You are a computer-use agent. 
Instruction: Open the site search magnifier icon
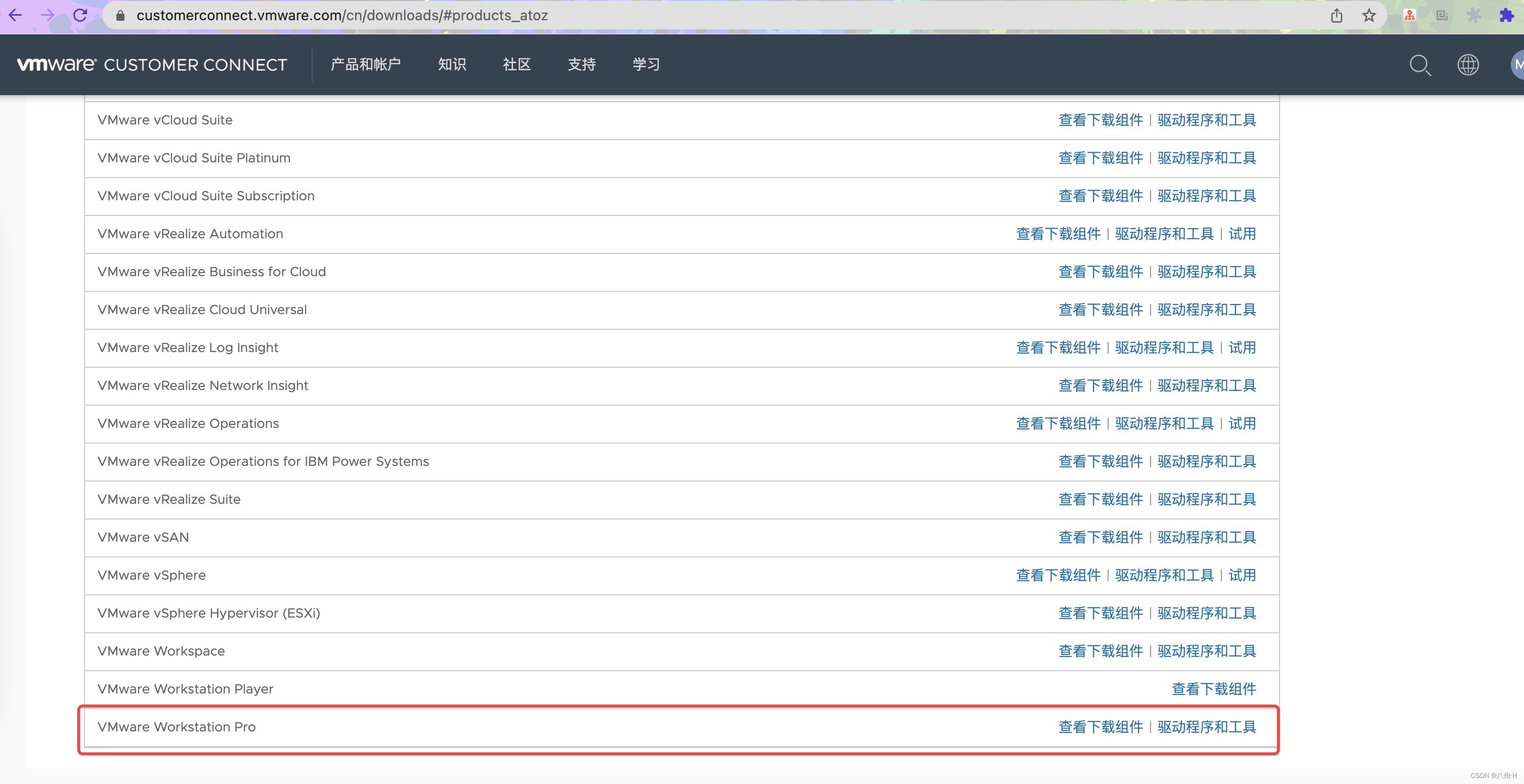[1420, 65]
